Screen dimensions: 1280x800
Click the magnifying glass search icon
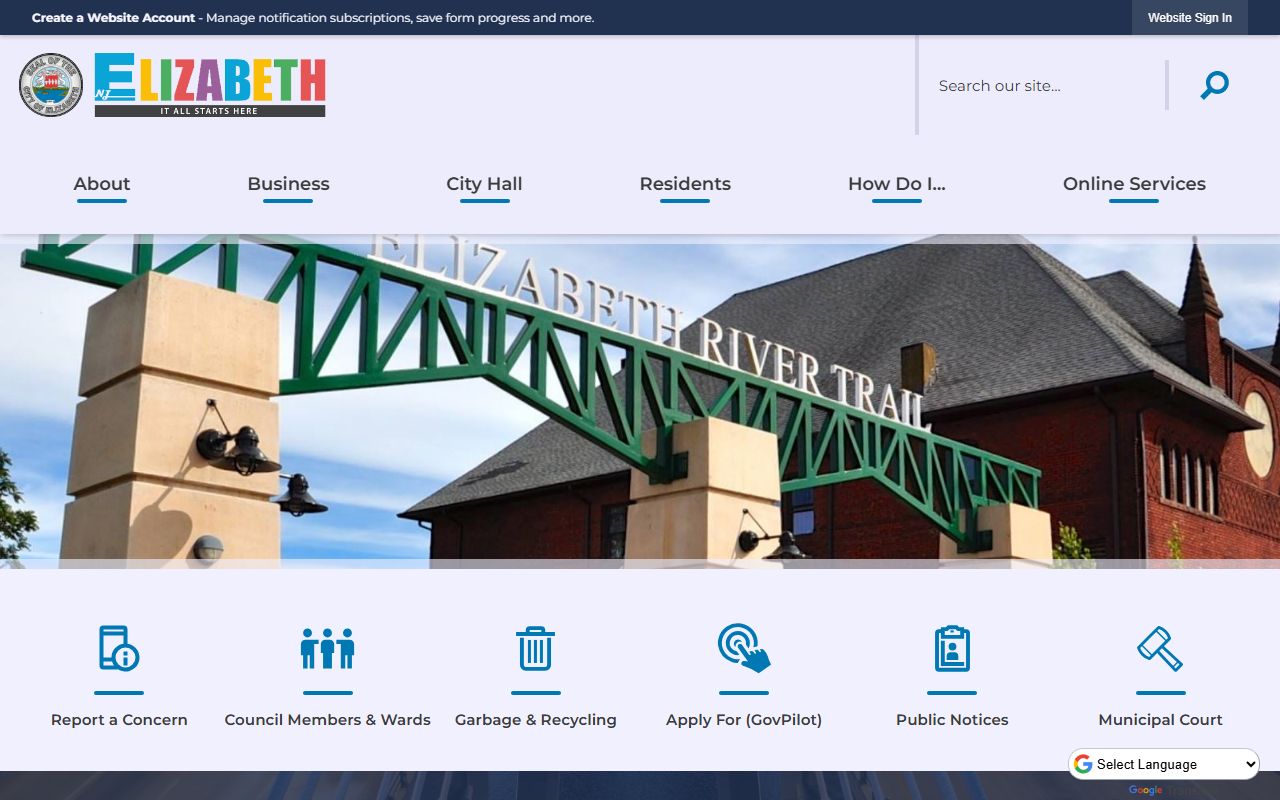coord(1214,86)
